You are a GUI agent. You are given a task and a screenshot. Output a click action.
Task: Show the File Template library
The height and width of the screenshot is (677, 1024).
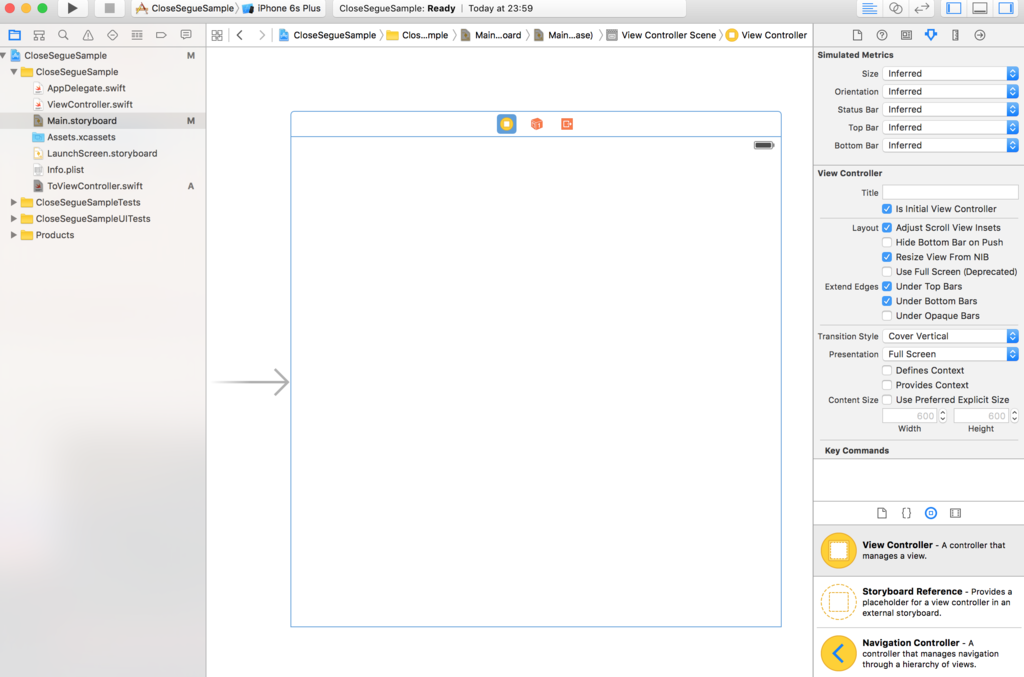pyautogui.click(x=882, y=513)
